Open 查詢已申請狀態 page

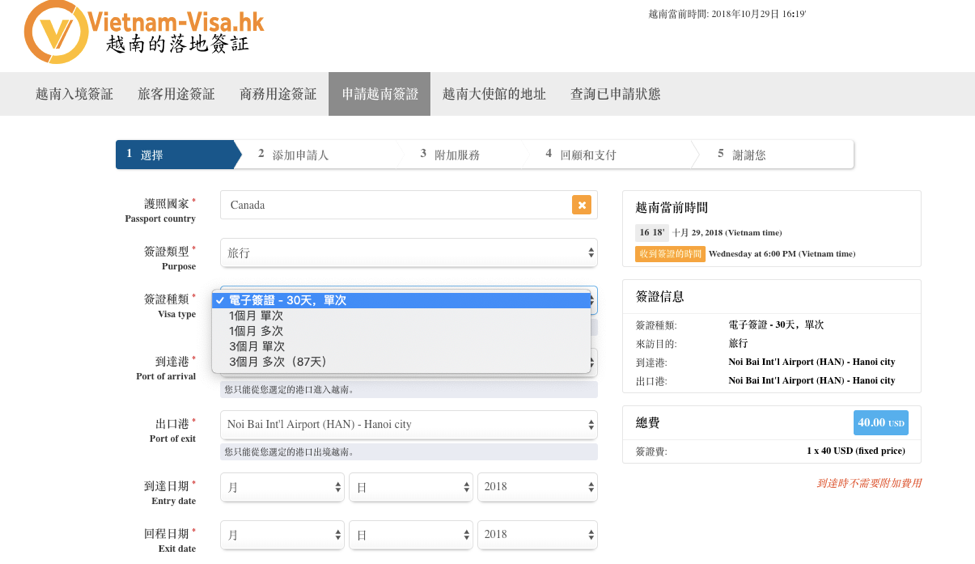click(x=615, y=94)
